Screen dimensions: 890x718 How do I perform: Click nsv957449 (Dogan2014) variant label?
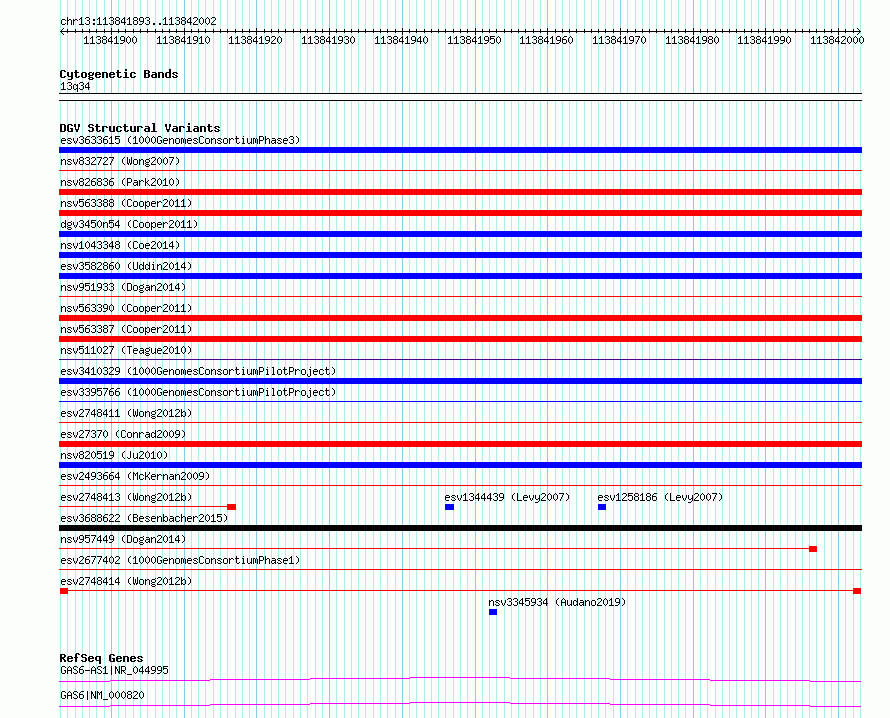[x=123, y=539]
